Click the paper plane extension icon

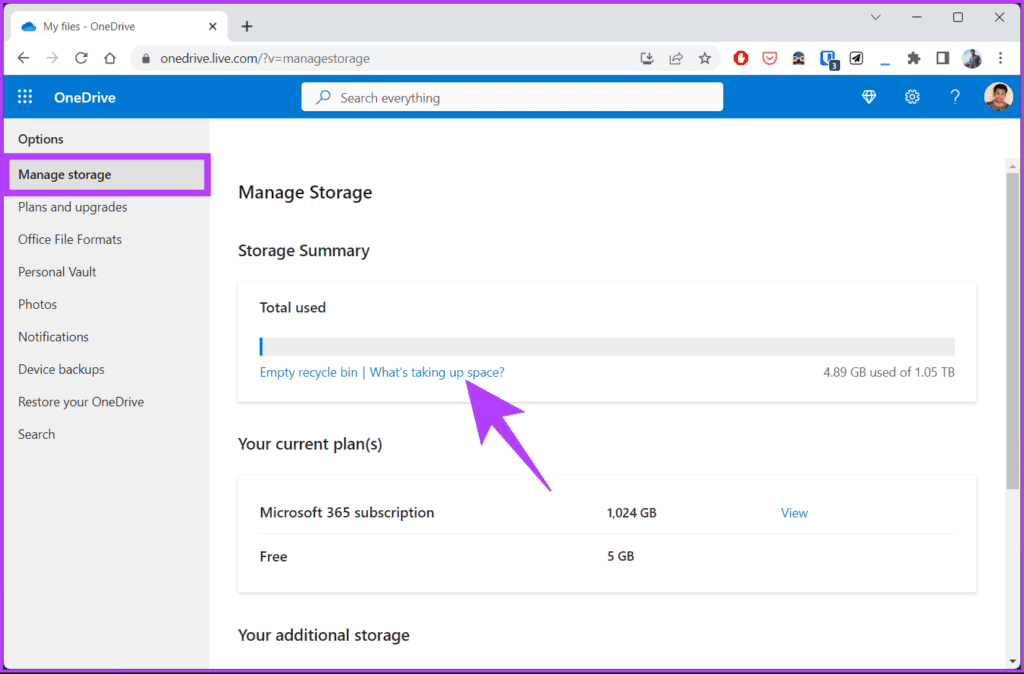[856, 58]
